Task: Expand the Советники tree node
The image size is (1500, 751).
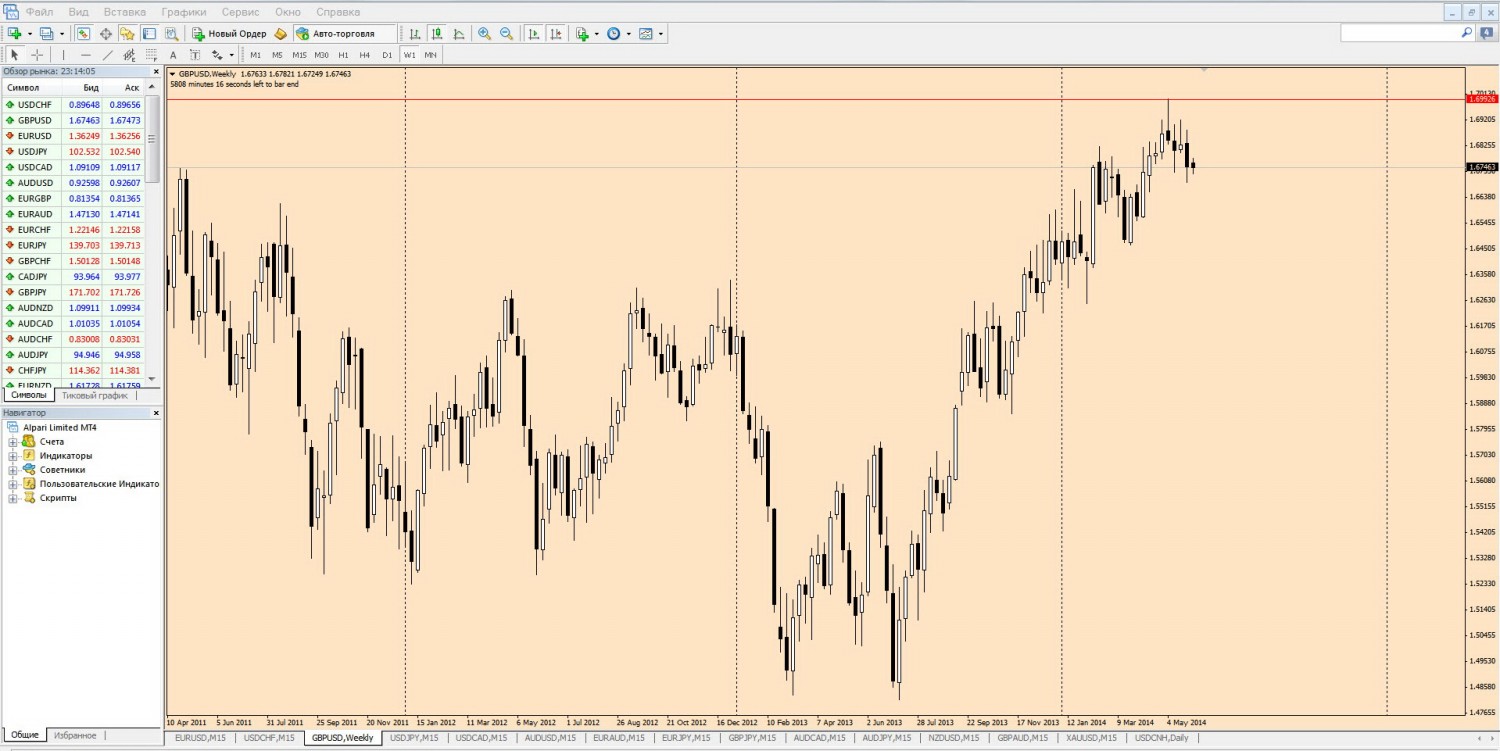Action: (x=13, y=470)
